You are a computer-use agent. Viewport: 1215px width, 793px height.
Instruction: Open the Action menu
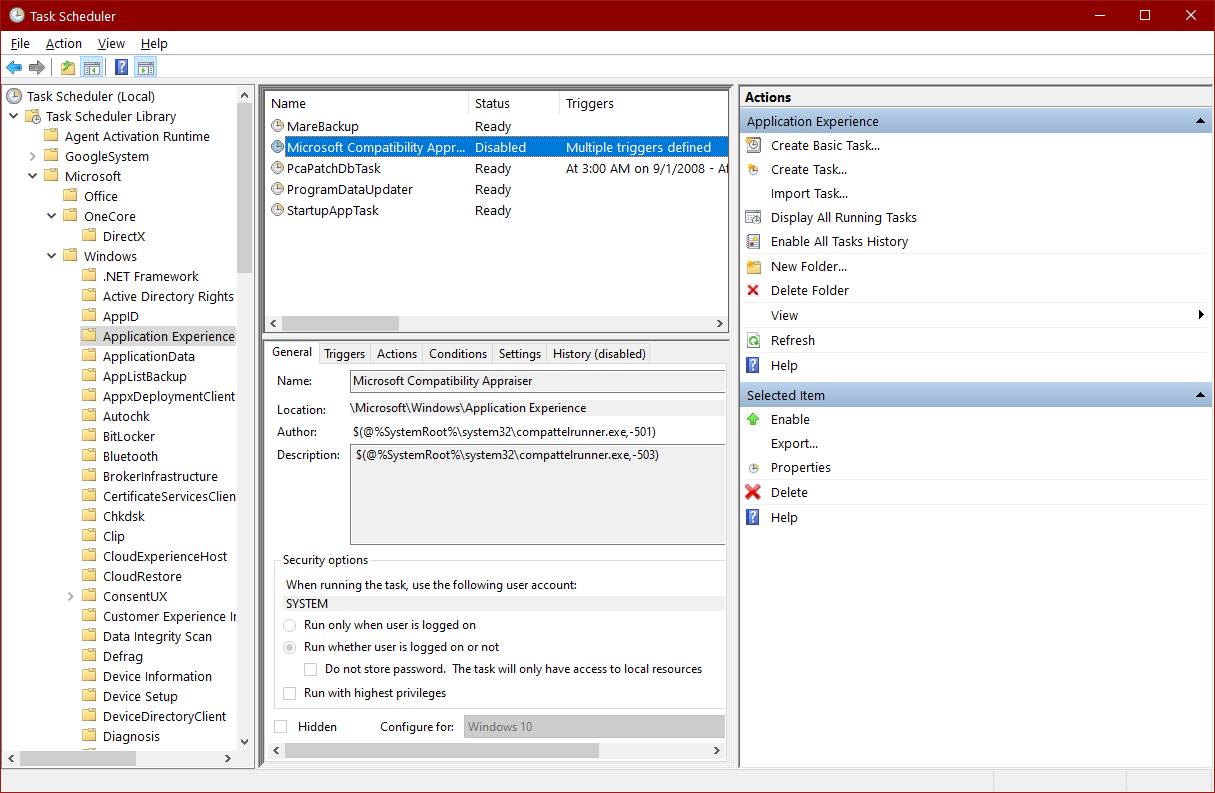tap(64, 43)
